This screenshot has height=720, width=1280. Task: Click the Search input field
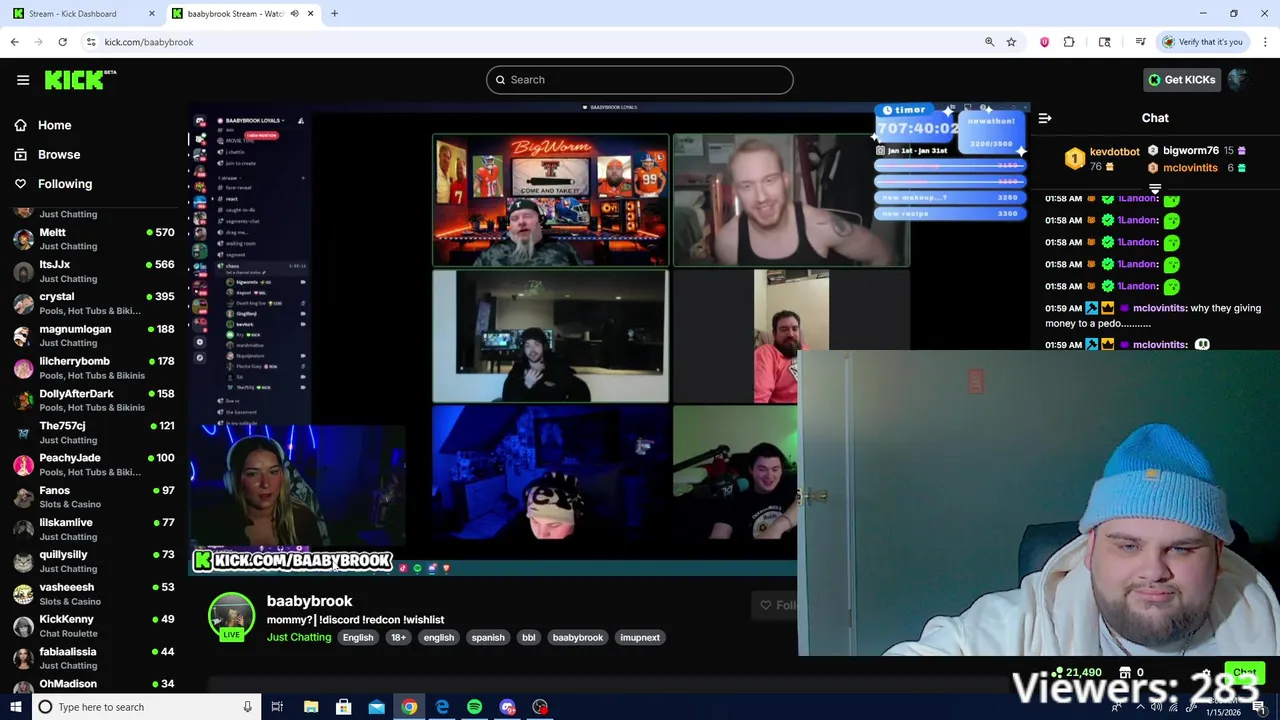[x=640, y=80]
